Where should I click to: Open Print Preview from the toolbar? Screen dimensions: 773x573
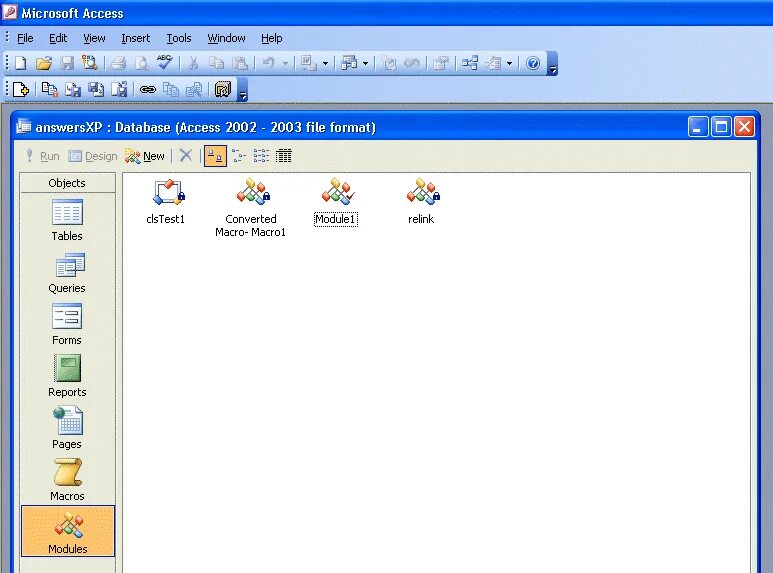[x=141, y=63]
